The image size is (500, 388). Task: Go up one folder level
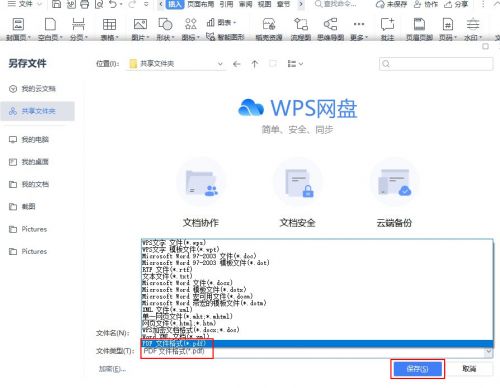[255, 64]
